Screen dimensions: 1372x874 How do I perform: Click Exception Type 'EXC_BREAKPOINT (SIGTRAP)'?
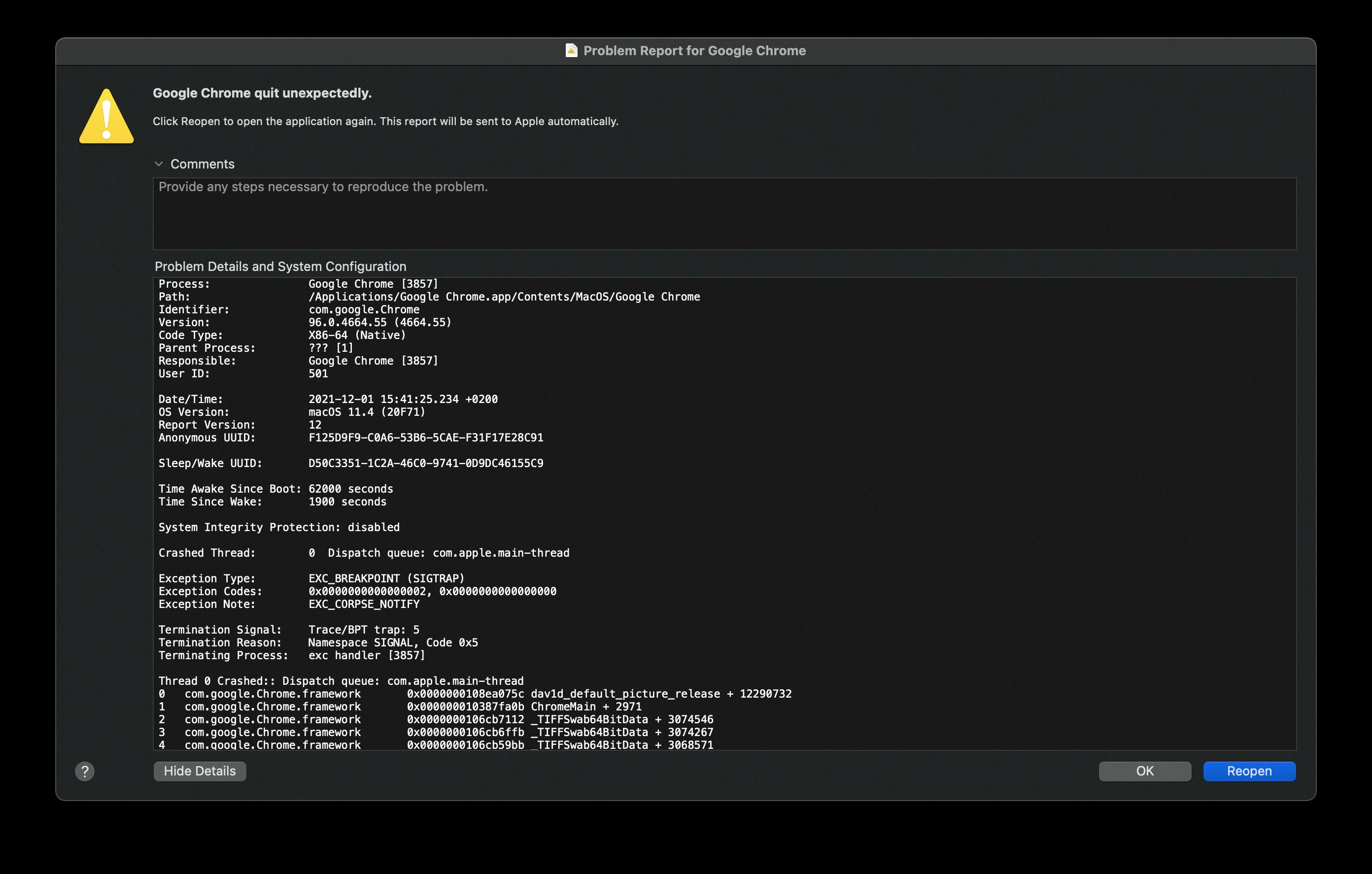tap(387, 579)
